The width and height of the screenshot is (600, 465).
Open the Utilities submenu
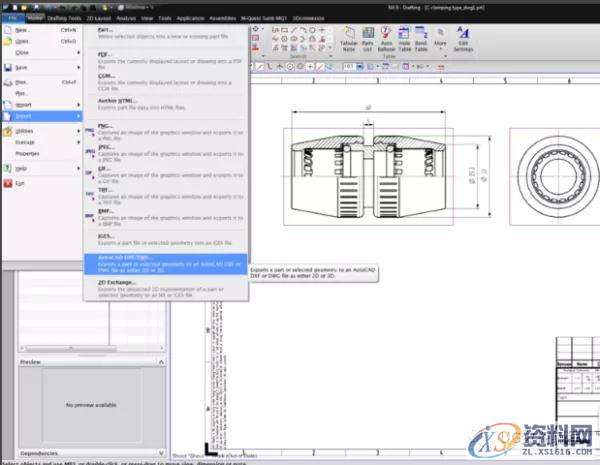(x=25, y=130)
